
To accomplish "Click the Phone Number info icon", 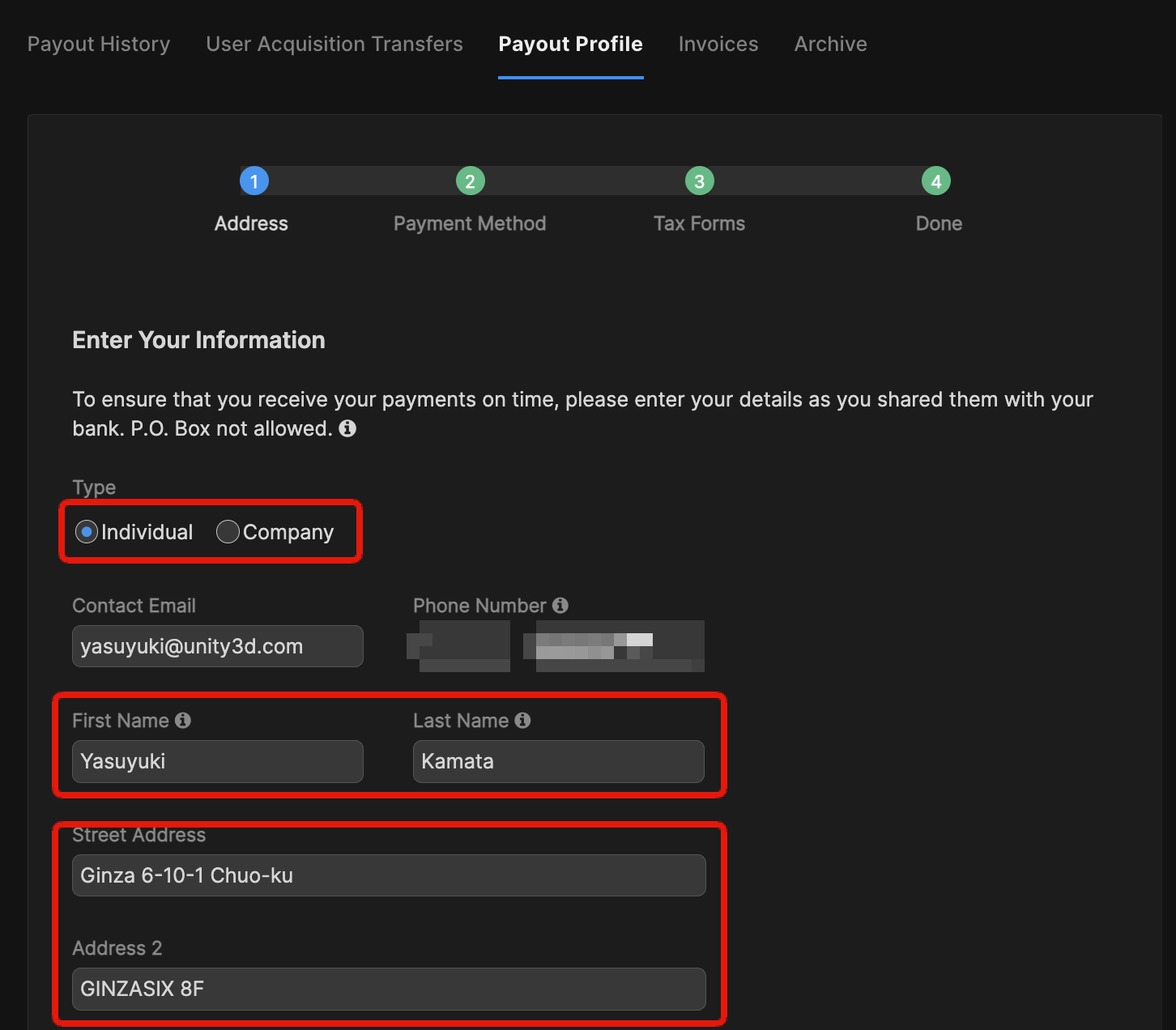I will [560, 606].
